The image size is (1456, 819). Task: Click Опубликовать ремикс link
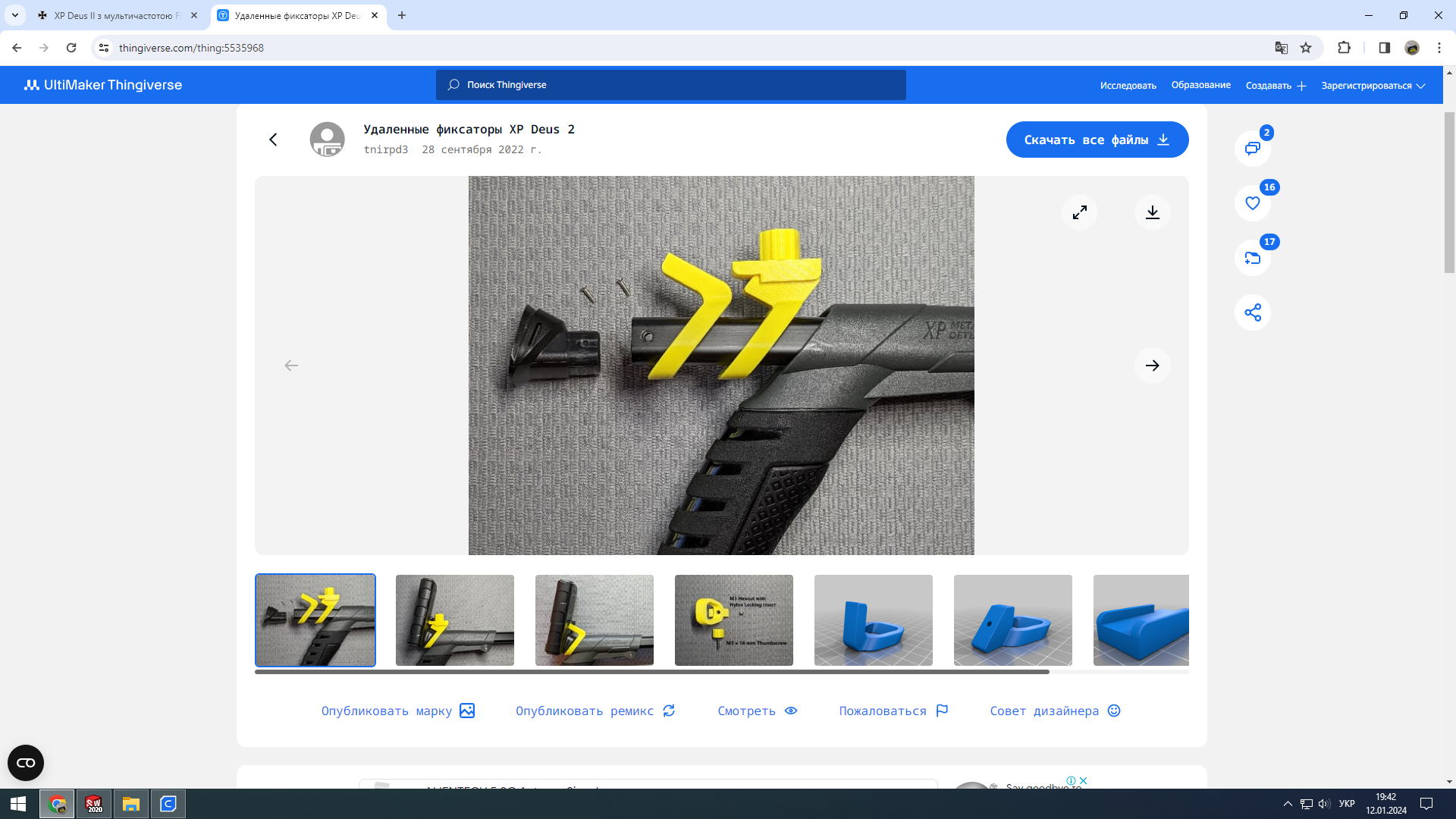pyautogui.click(x=595, y=711)
